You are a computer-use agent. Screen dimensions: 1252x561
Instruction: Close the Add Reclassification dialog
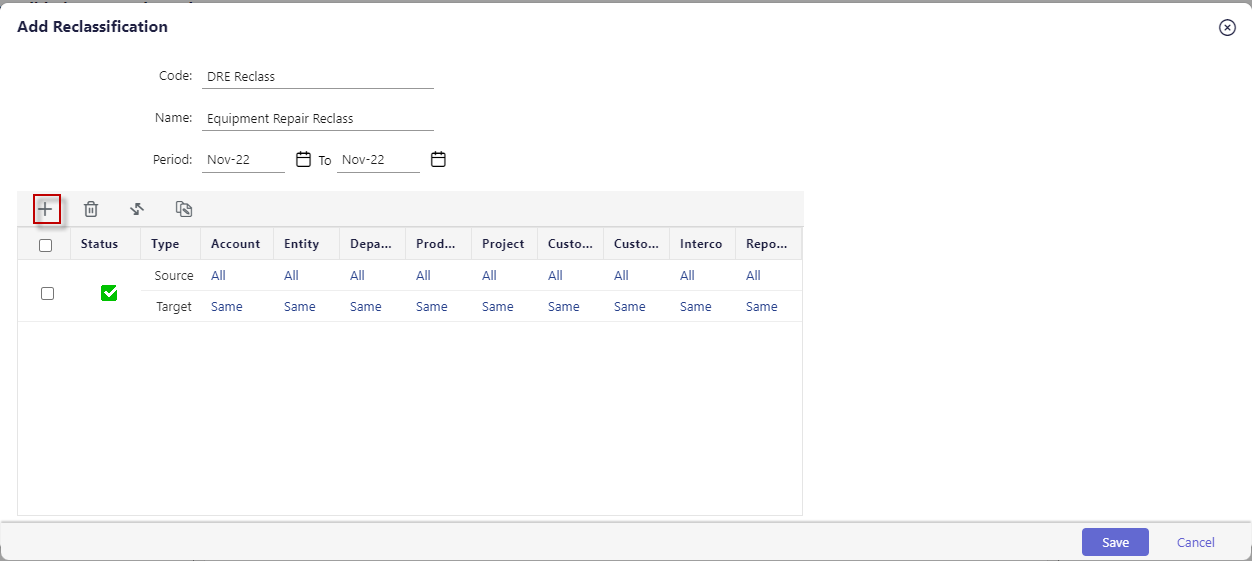click(x=1227, y=28)
